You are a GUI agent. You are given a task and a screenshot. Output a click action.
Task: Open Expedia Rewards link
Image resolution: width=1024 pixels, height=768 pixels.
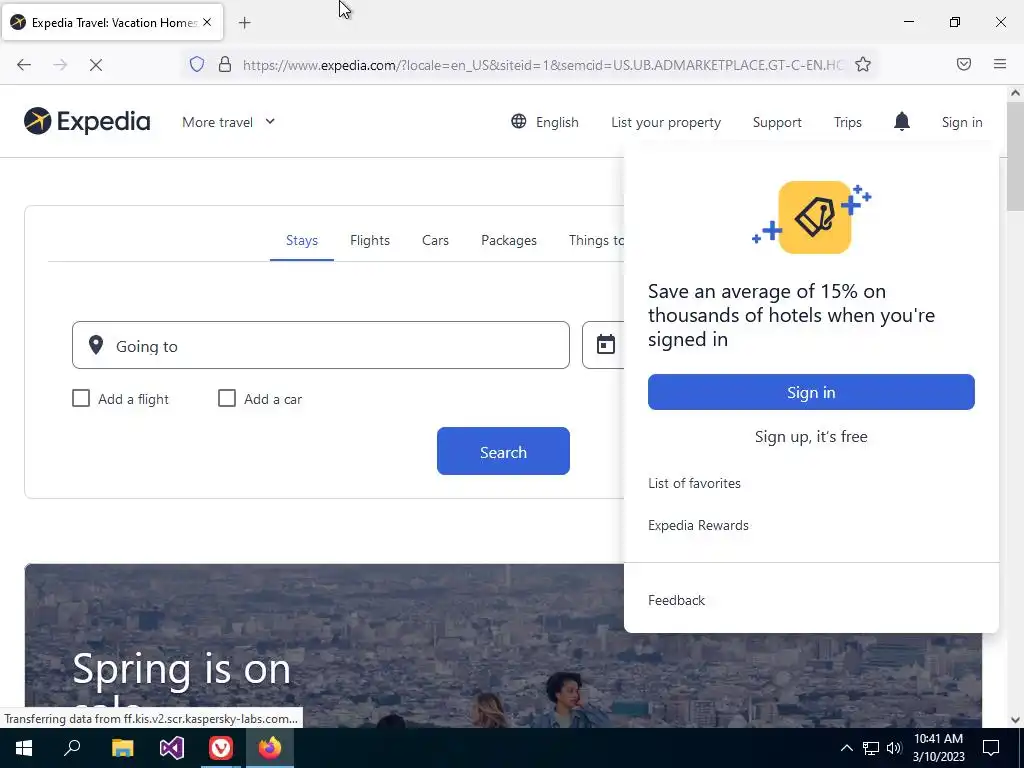[698, 525]
